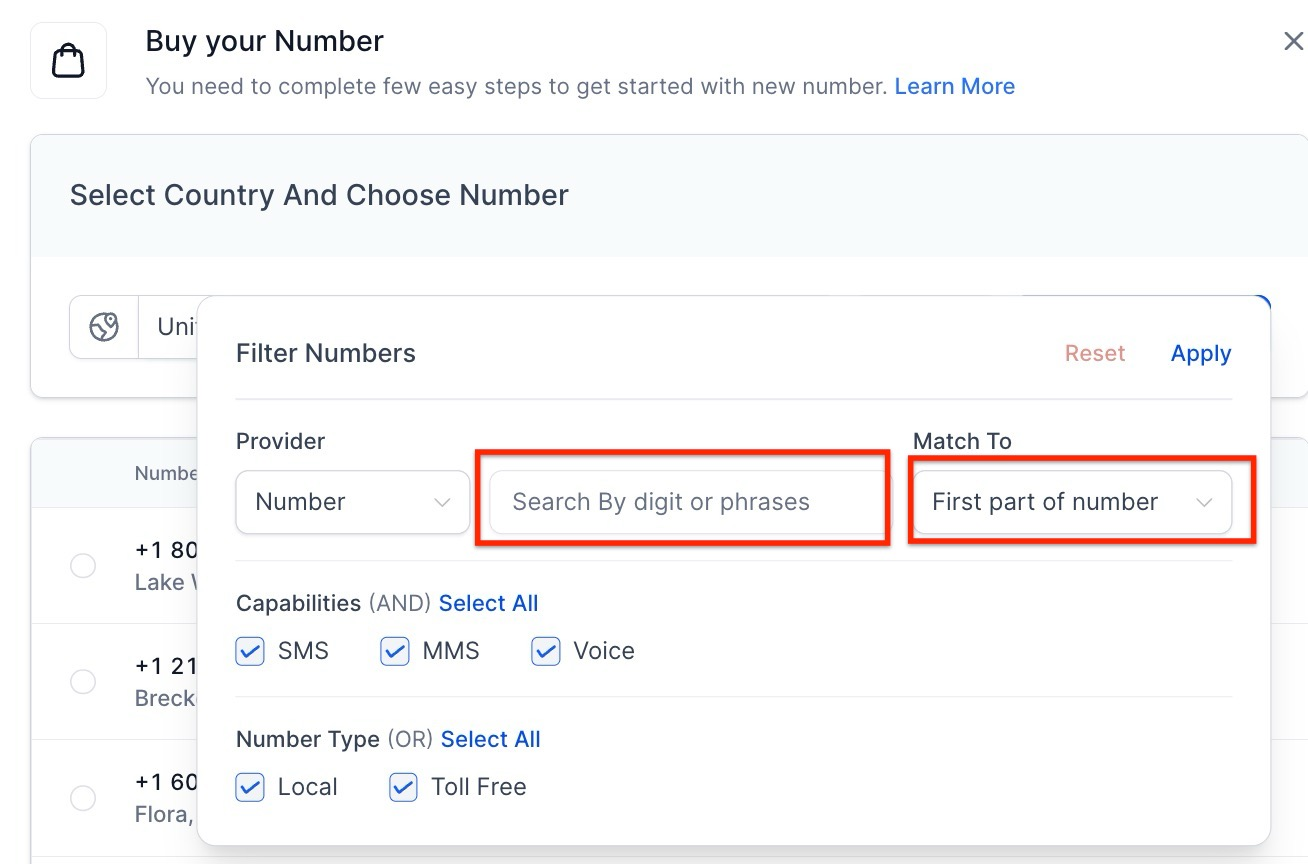The height and width of the screenshot is (864, 1308).
Task: Expand the Match To dropdown
Action: click(x=1071, y=502)
